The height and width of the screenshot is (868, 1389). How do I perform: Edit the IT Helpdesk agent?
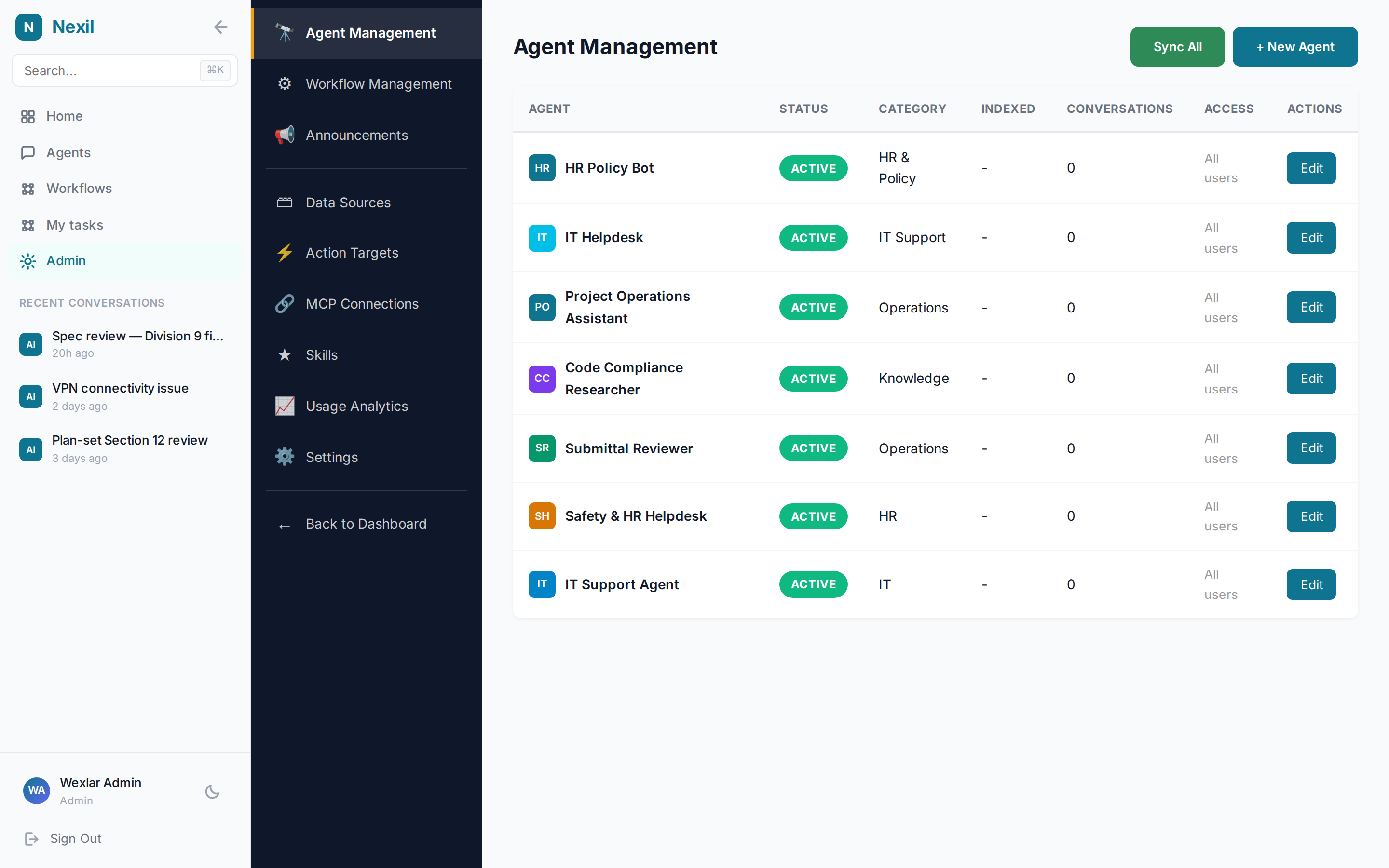(1311, 238)
